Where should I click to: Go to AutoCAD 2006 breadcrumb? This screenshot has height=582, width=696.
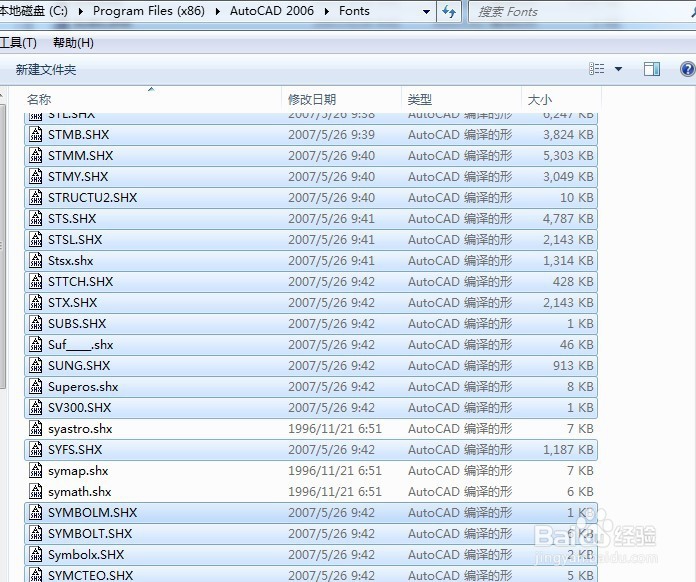(272, 11)
